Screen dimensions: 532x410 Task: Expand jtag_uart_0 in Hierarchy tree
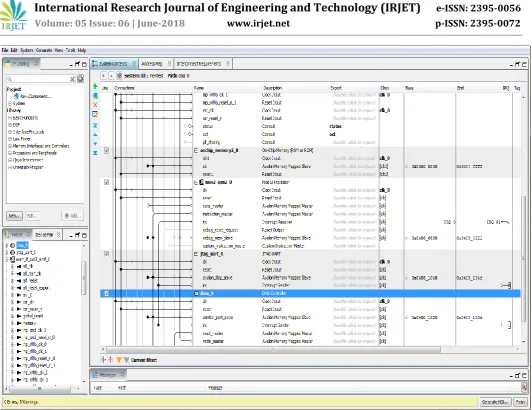coord(6,252)
